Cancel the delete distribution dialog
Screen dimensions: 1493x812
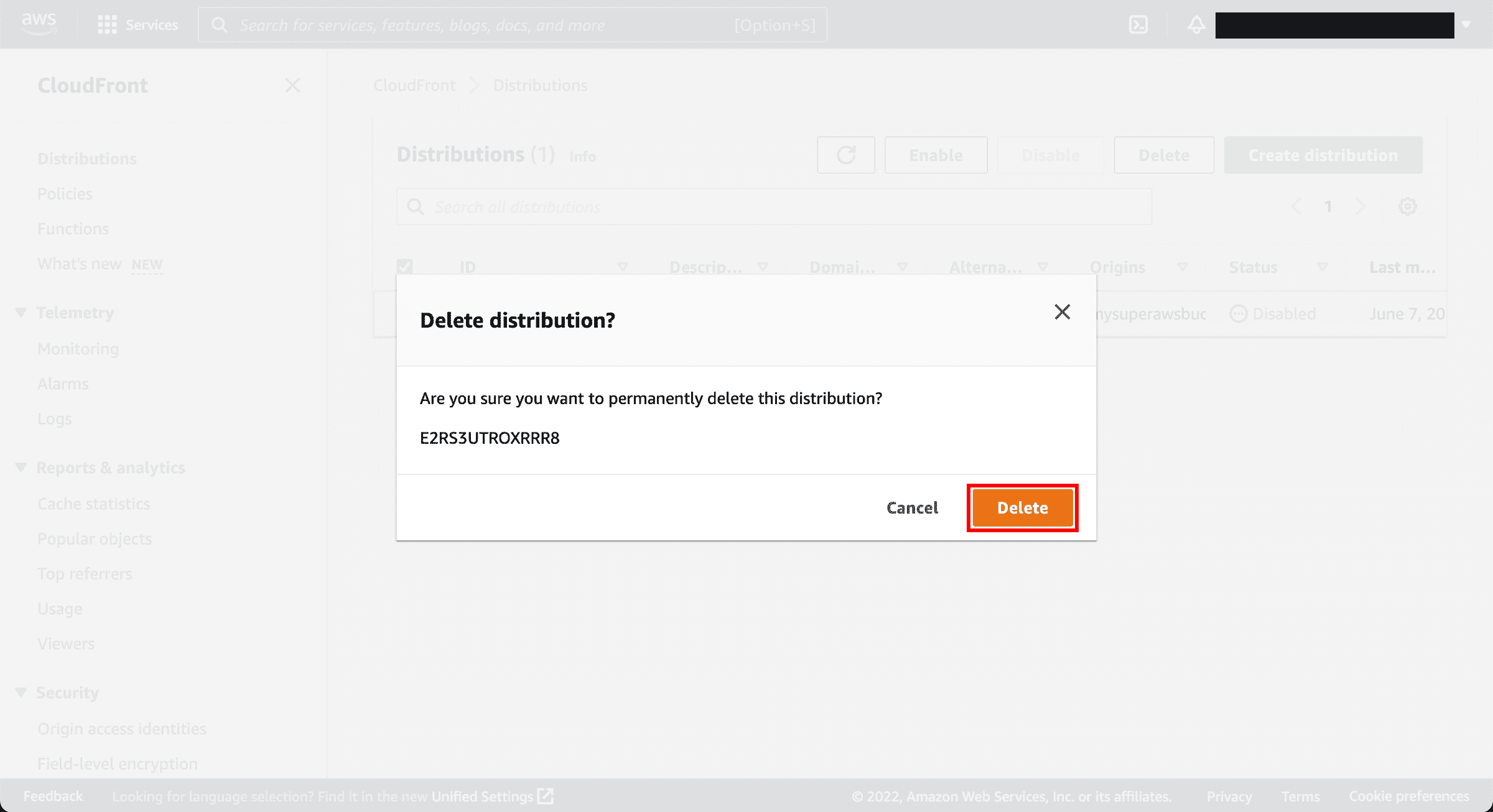912,508
